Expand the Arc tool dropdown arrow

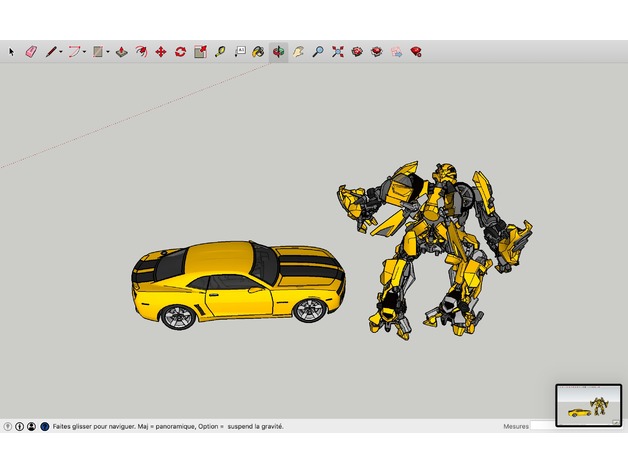(85, 52)
